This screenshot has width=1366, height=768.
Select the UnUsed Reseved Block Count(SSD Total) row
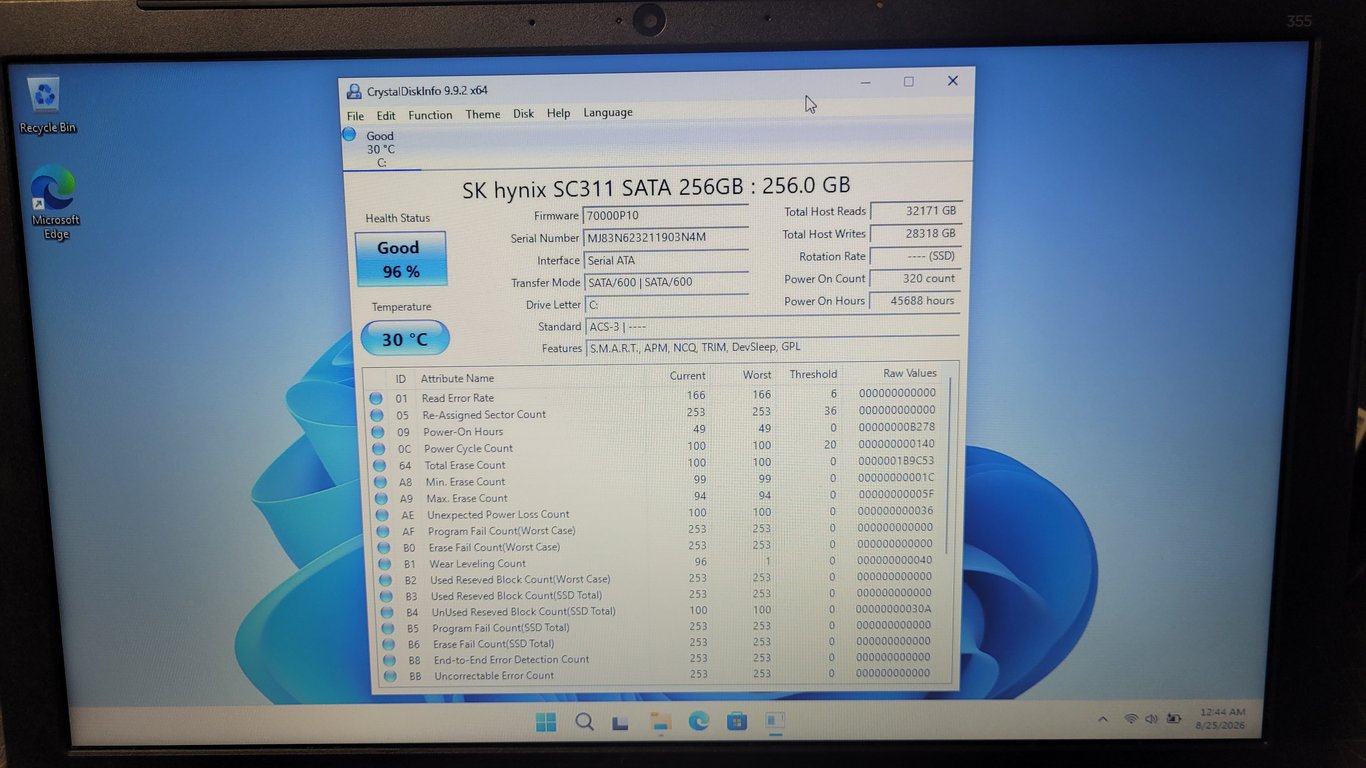pyautogui.click(x=659, y=611)
